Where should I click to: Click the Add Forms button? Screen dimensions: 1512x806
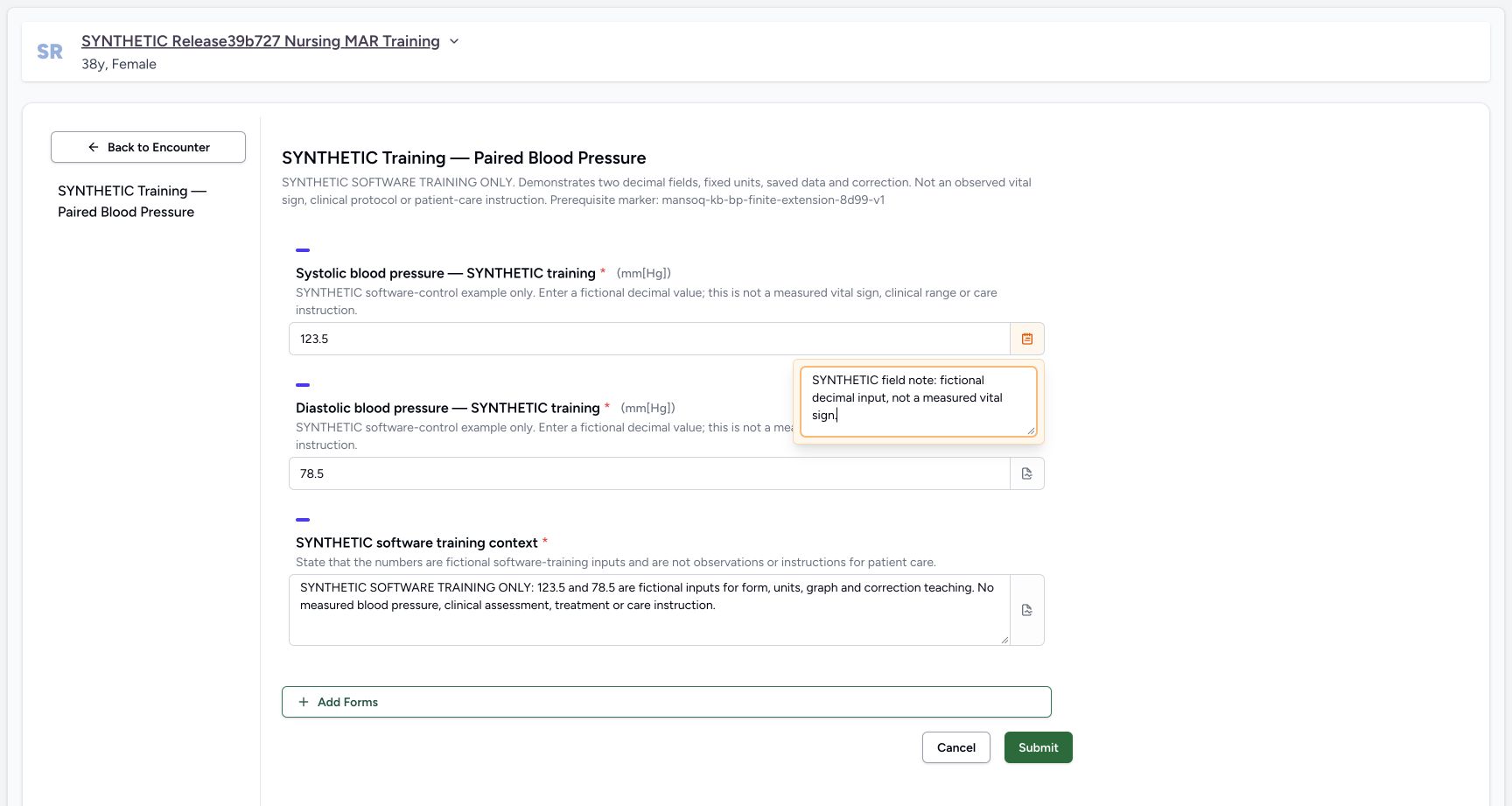(666, 702)
